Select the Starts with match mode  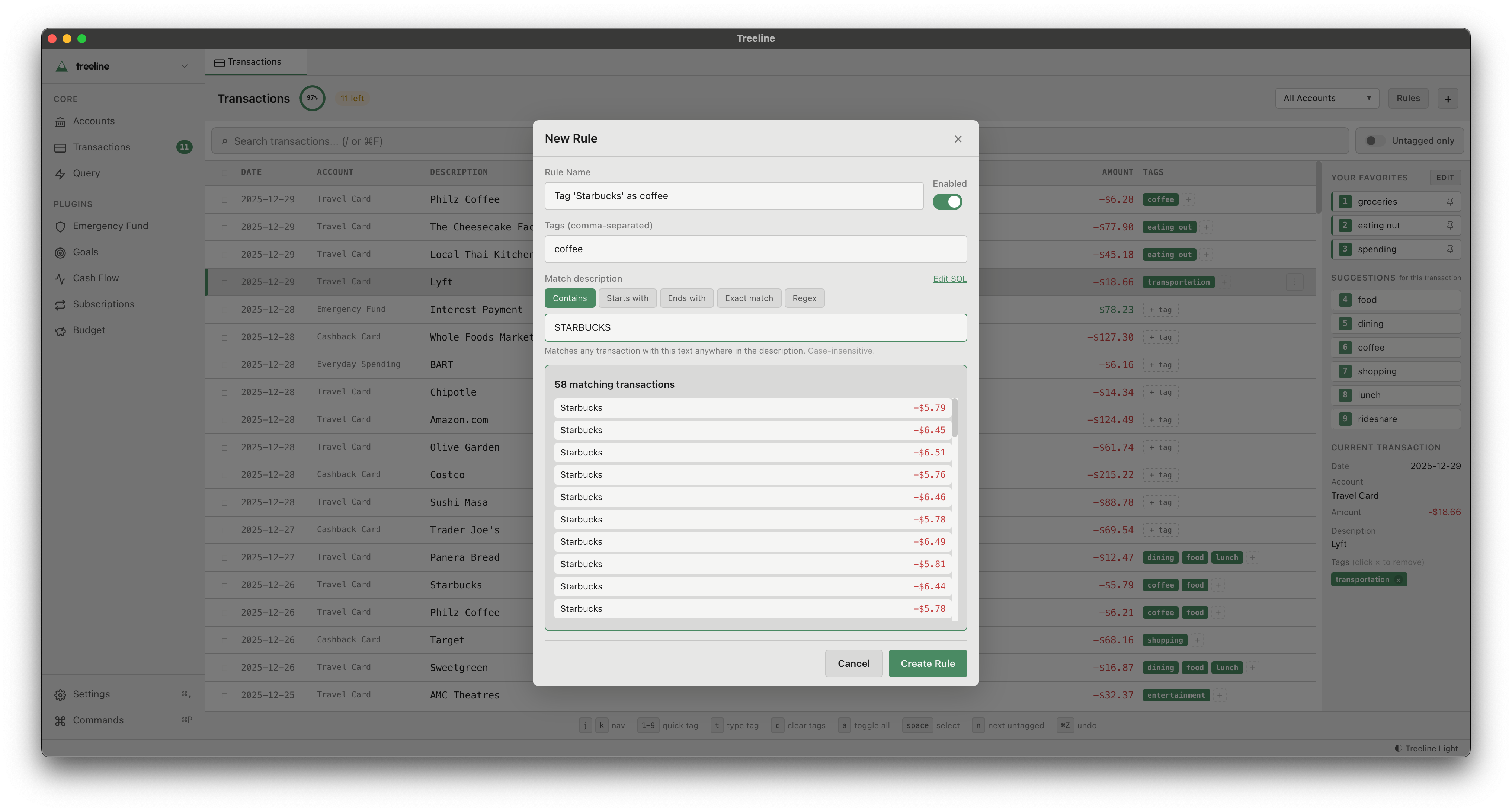point(627,298)
